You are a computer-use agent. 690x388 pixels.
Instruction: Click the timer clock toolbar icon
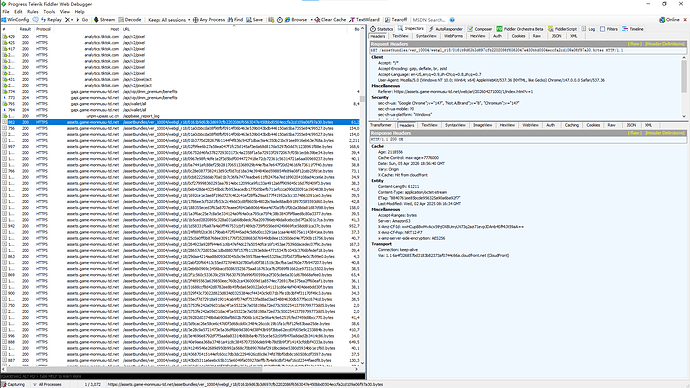click(279, 20)
